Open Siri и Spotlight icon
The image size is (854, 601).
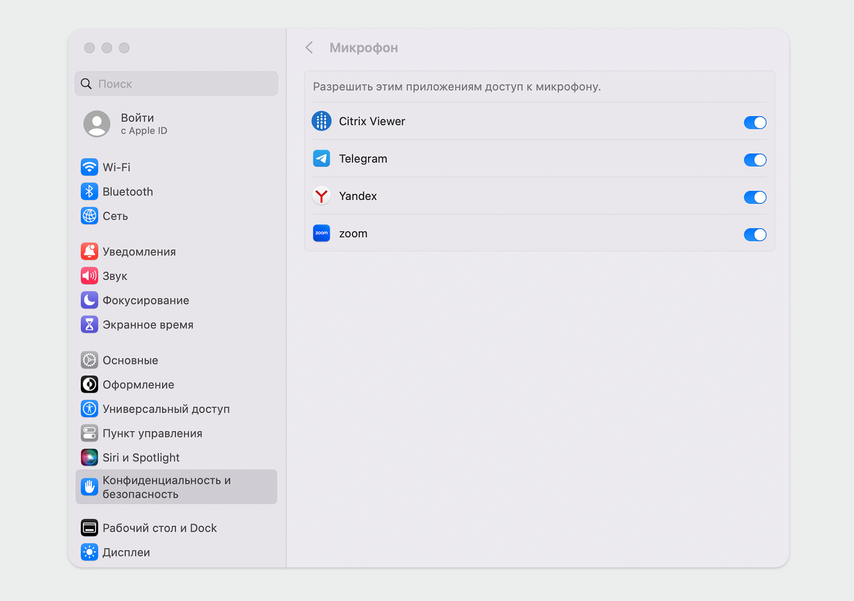point(89,458)
